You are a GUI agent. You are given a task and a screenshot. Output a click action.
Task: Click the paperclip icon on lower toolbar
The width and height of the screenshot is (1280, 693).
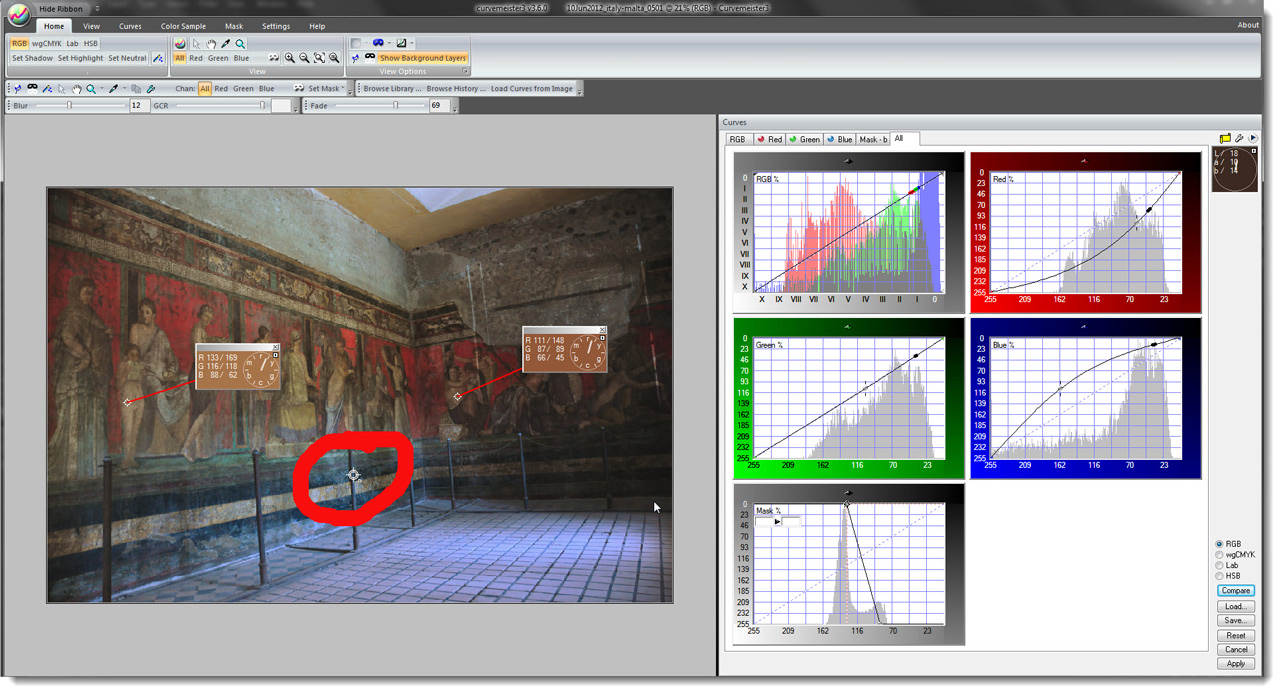pyautogui.click(x=151, y=88)
